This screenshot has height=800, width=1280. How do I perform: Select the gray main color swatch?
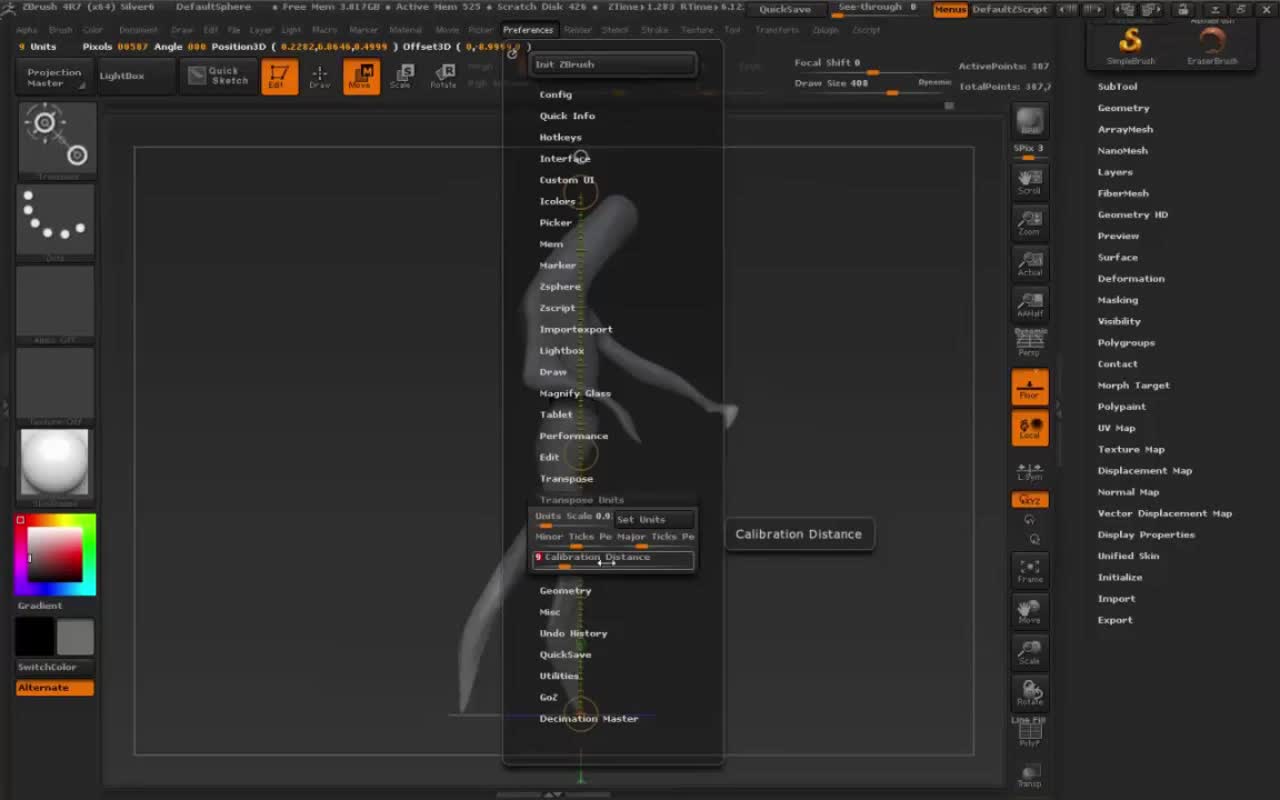[x=75, y=637]
